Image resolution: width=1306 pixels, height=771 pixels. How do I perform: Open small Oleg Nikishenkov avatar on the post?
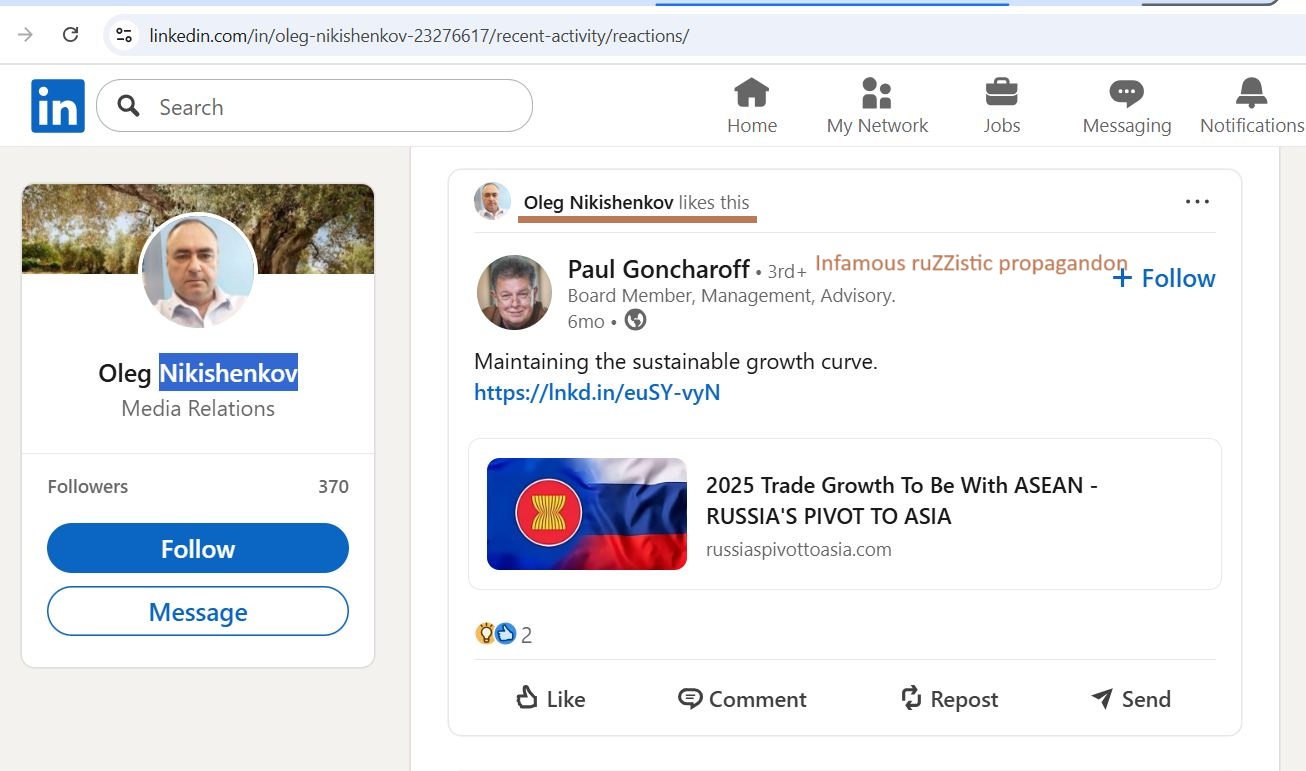tap(492, 201)
